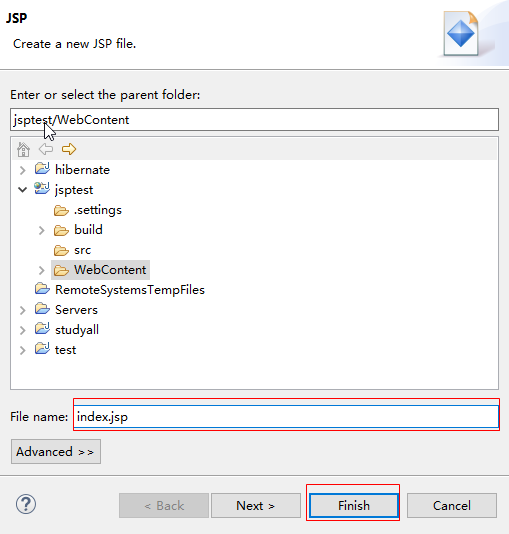The image size is (509, 534).
Task: Expand the WebContent folder node
Action: coord(42,270)
